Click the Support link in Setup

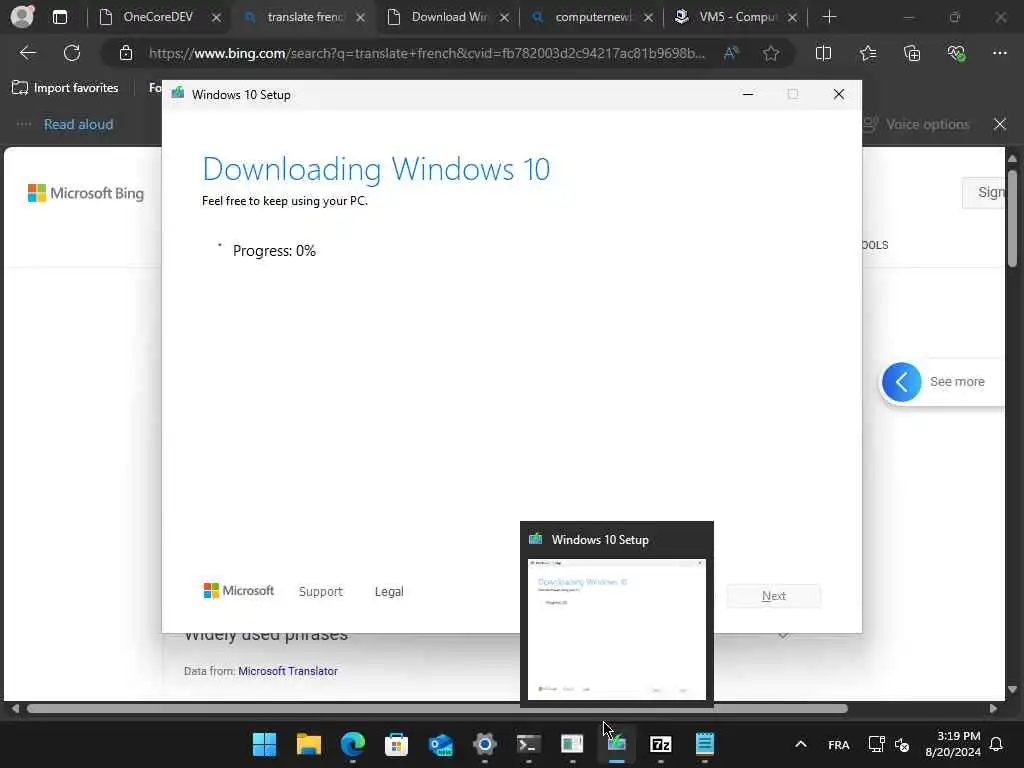pyautogui.click(x=321, y=592)
